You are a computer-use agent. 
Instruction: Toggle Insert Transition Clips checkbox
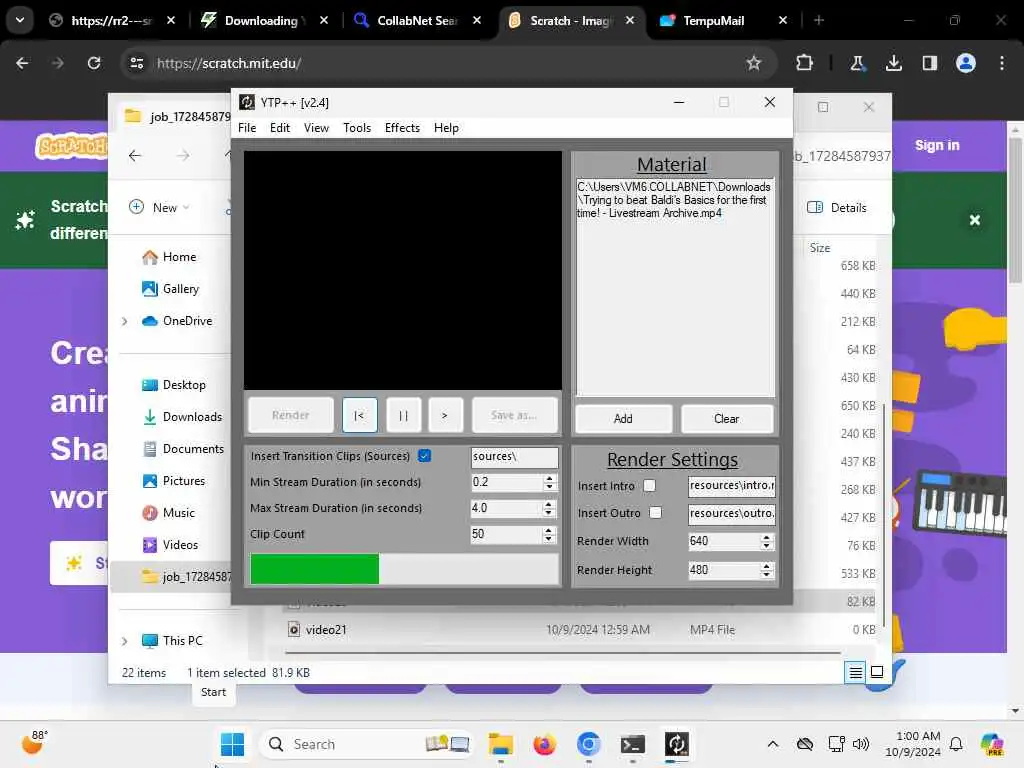[x=424, y=456]
